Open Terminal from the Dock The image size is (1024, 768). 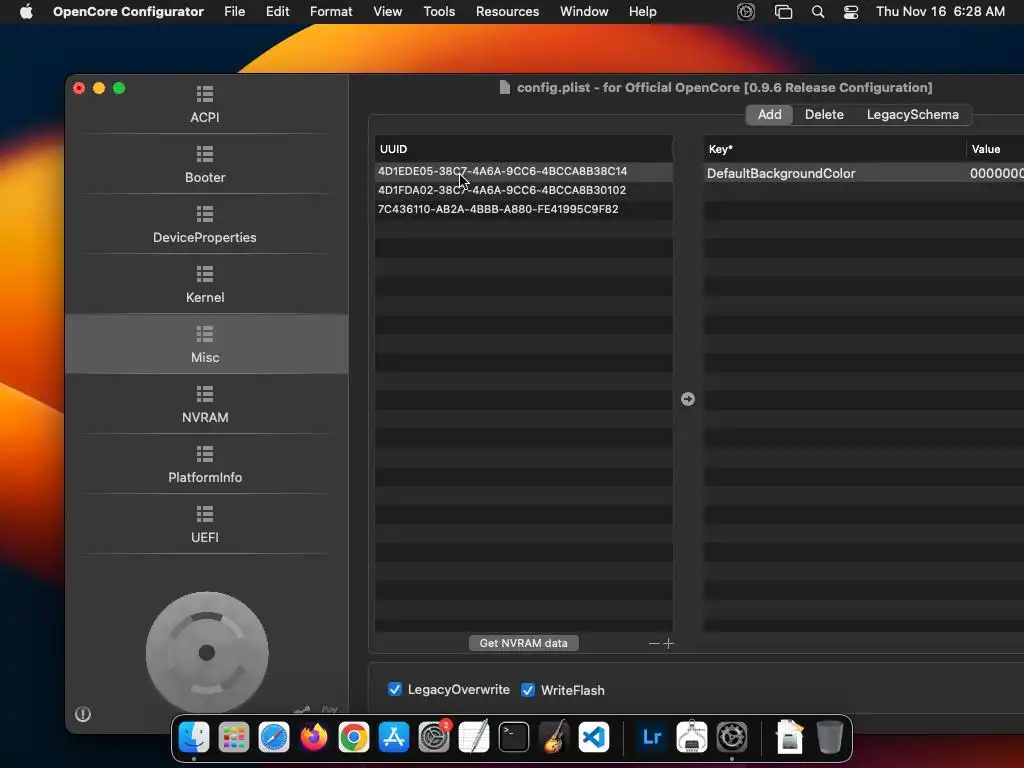(x=514, y=737)
